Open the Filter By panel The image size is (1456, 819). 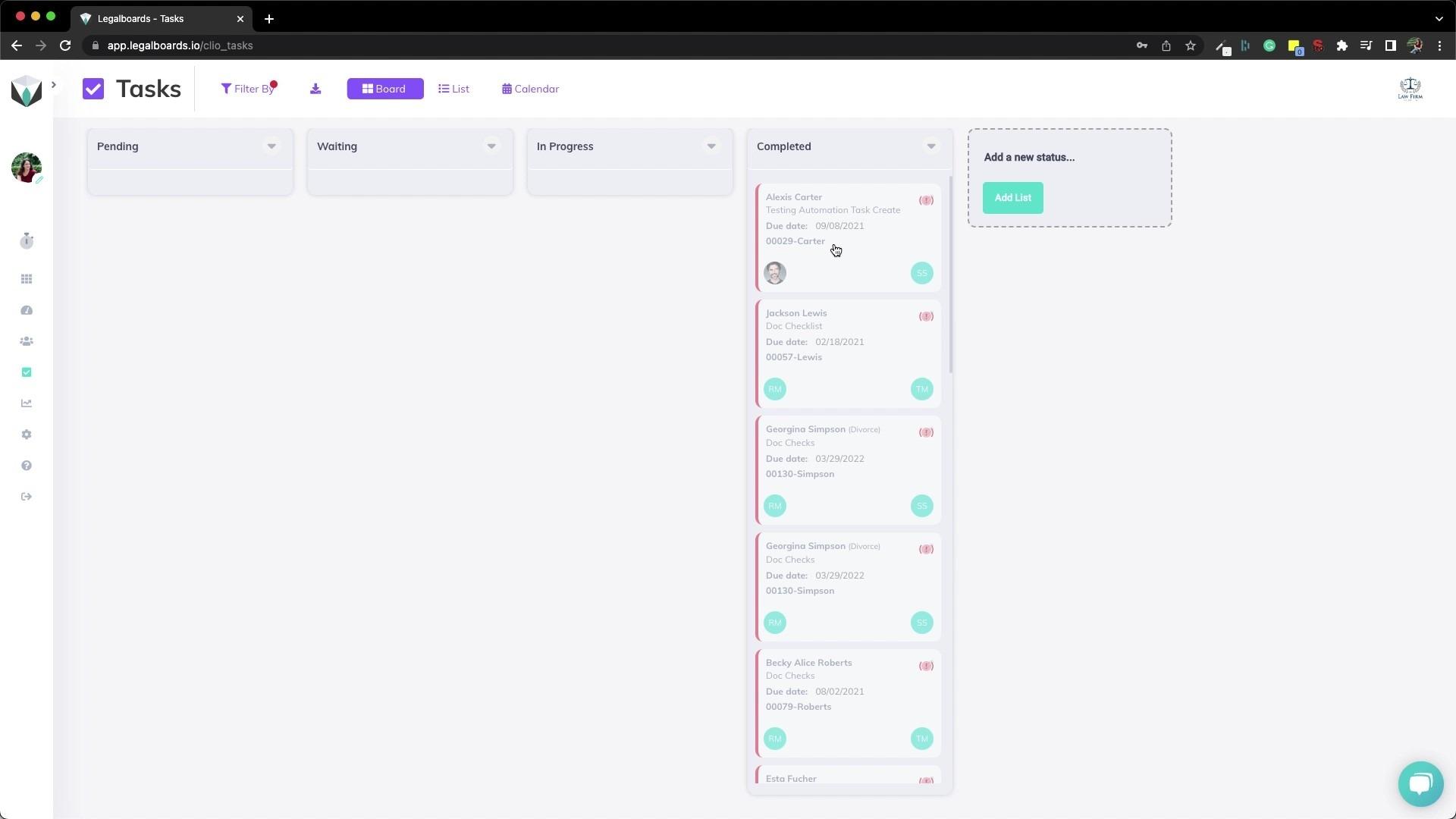pos(249,89)
